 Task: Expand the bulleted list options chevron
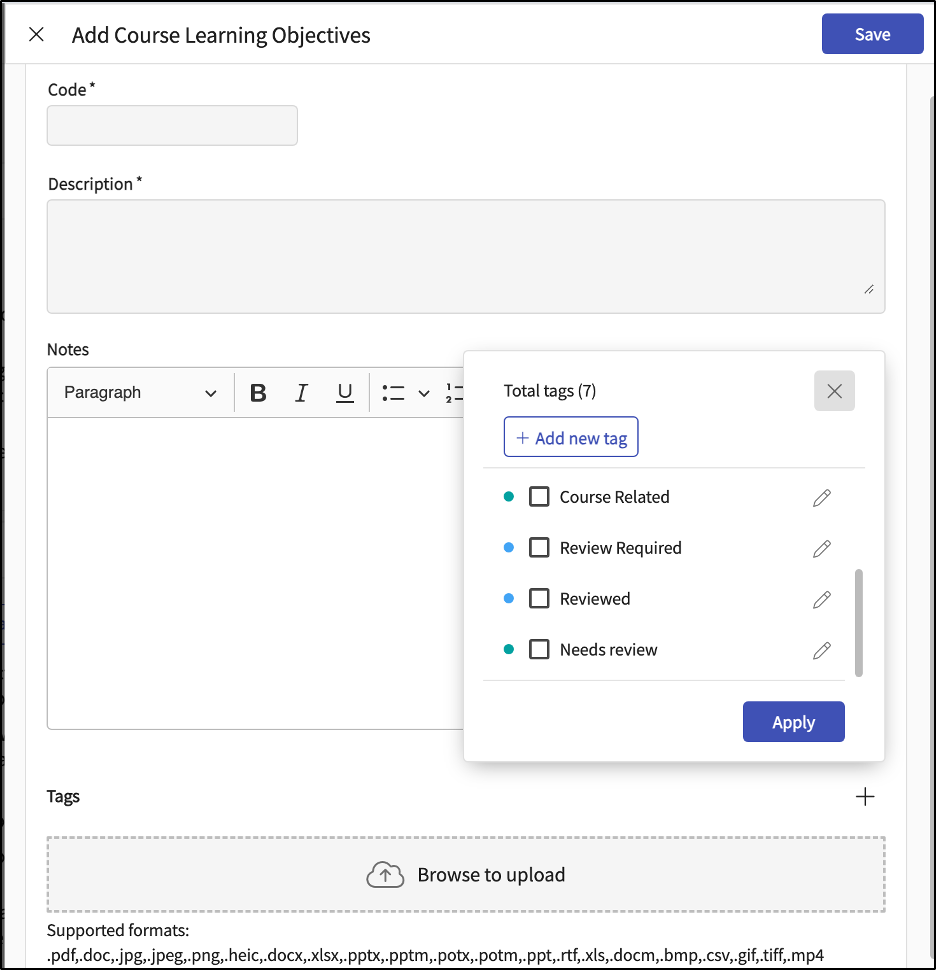424,393
